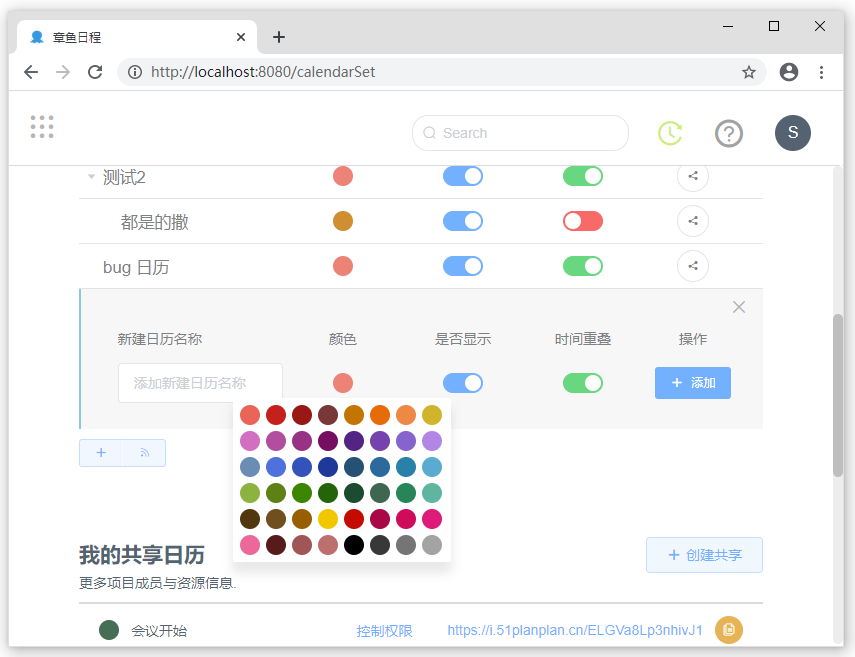Collapse the 测试2 tree arrow
The height and width of the screenshot is (657, 855).
pos(91,176)
